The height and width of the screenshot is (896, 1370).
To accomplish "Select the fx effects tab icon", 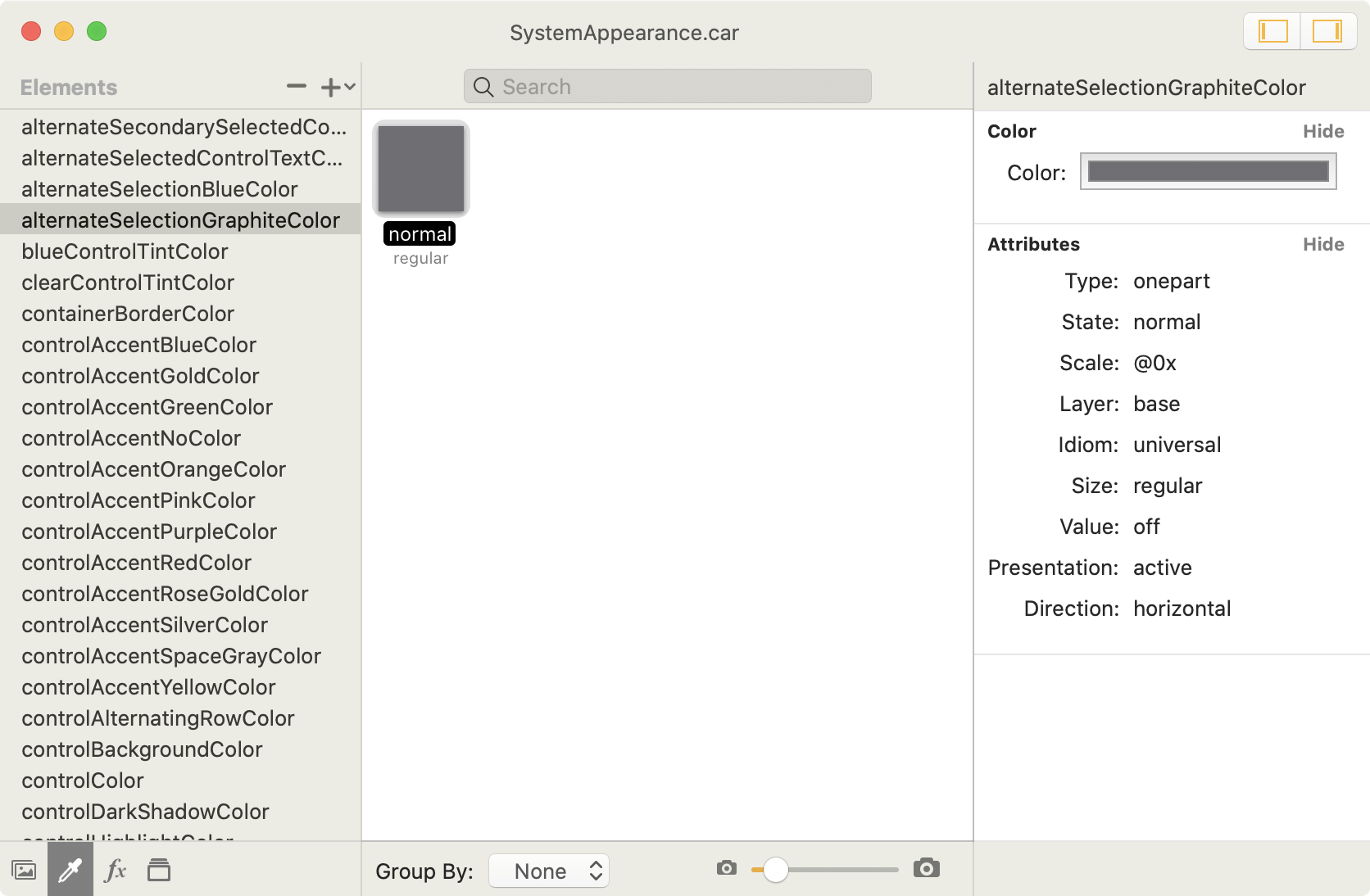I will 116,870.
